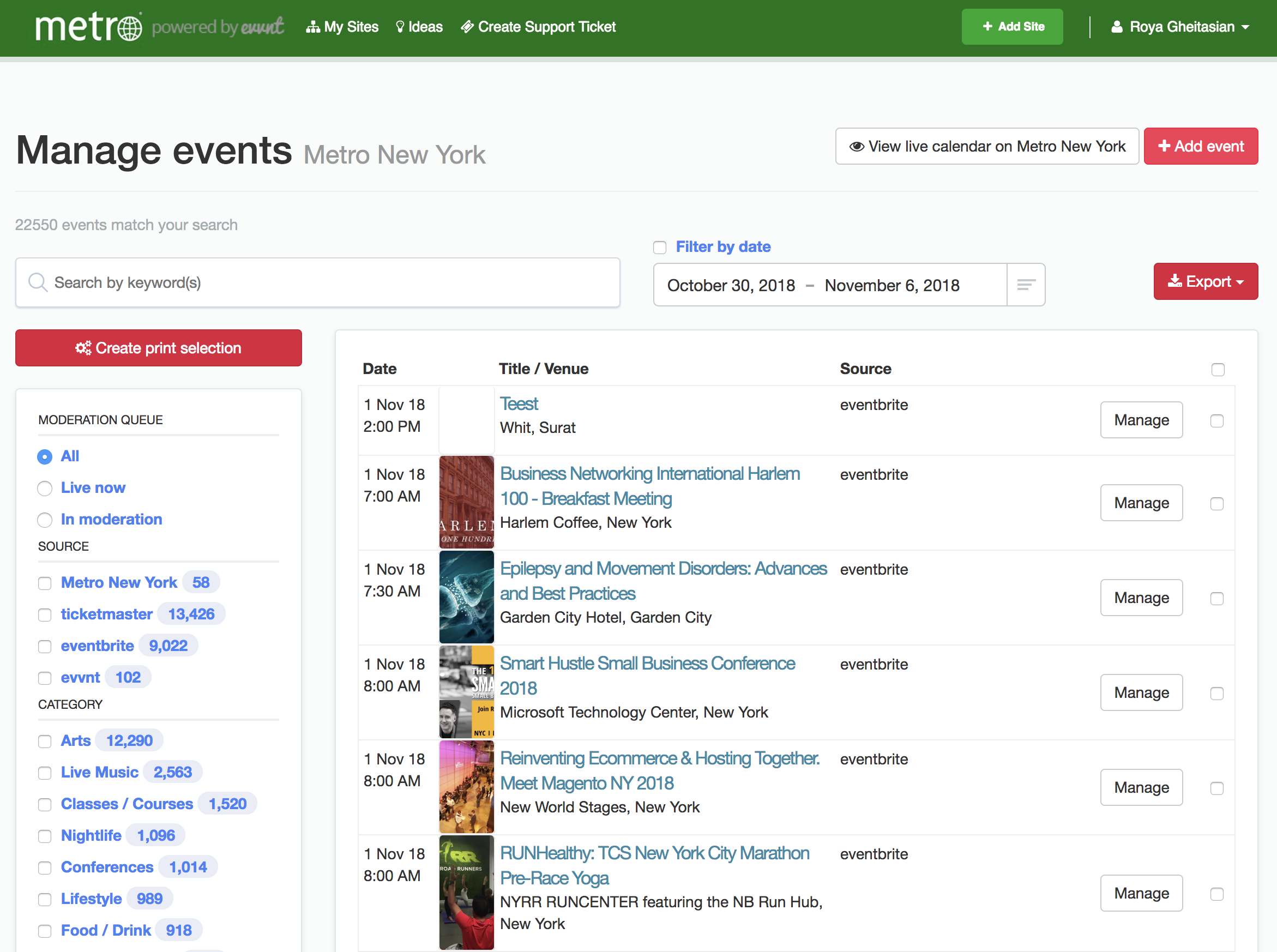Click the November 6, 2018 end date

click(892, 285)
